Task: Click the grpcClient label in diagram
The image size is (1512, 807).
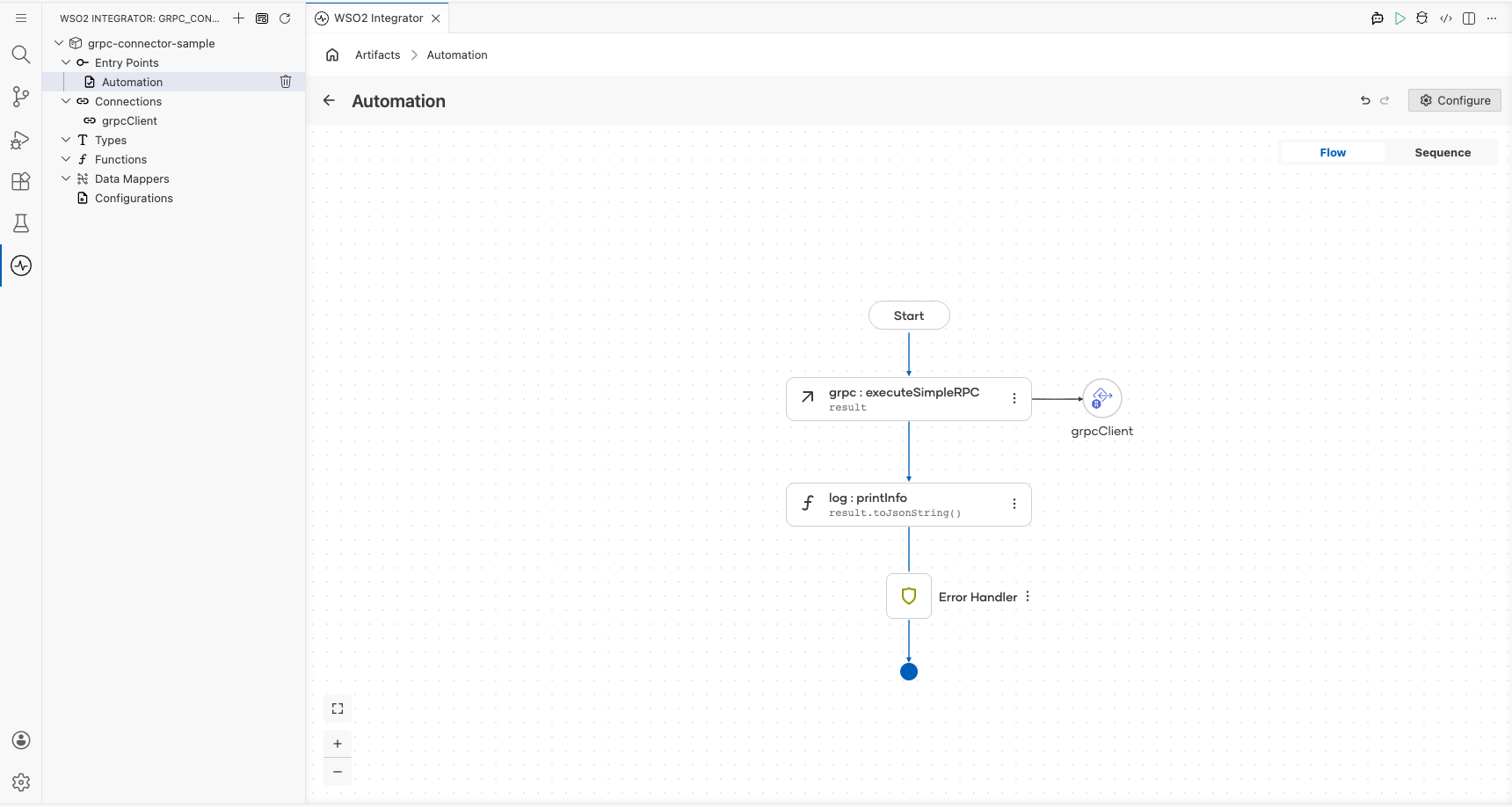Action: pyautogui.click(x=1102, y=431)
